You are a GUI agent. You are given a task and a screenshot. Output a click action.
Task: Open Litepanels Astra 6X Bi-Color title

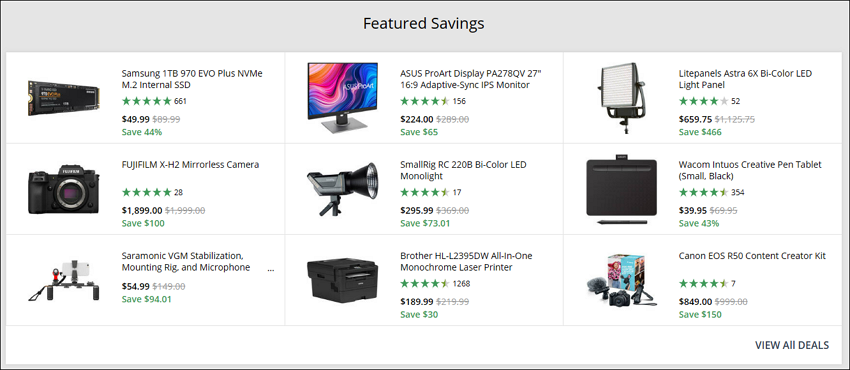coord(745,79)
